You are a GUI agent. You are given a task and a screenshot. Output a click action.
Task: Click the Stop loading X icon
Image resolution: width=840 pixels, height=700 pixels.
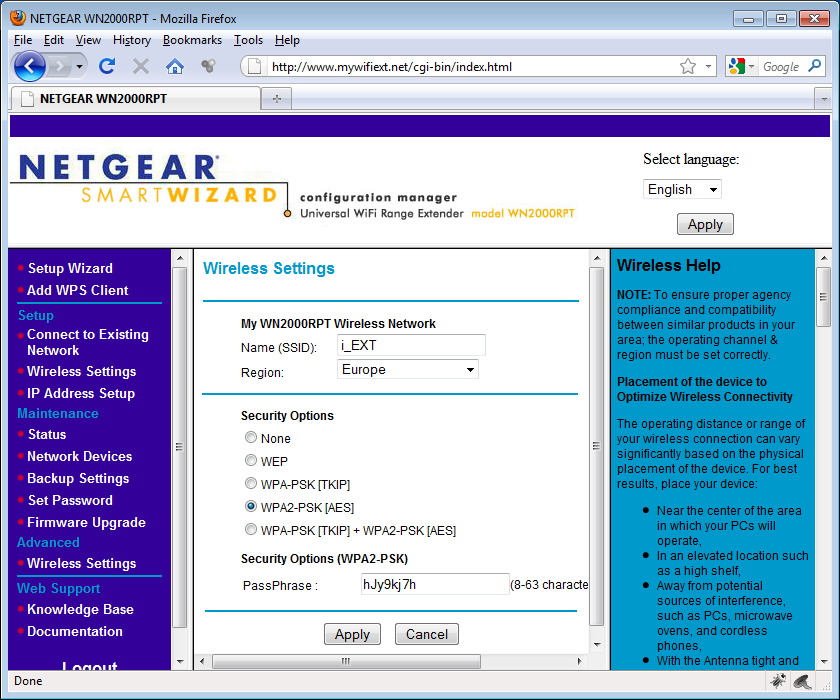[141, 66]
